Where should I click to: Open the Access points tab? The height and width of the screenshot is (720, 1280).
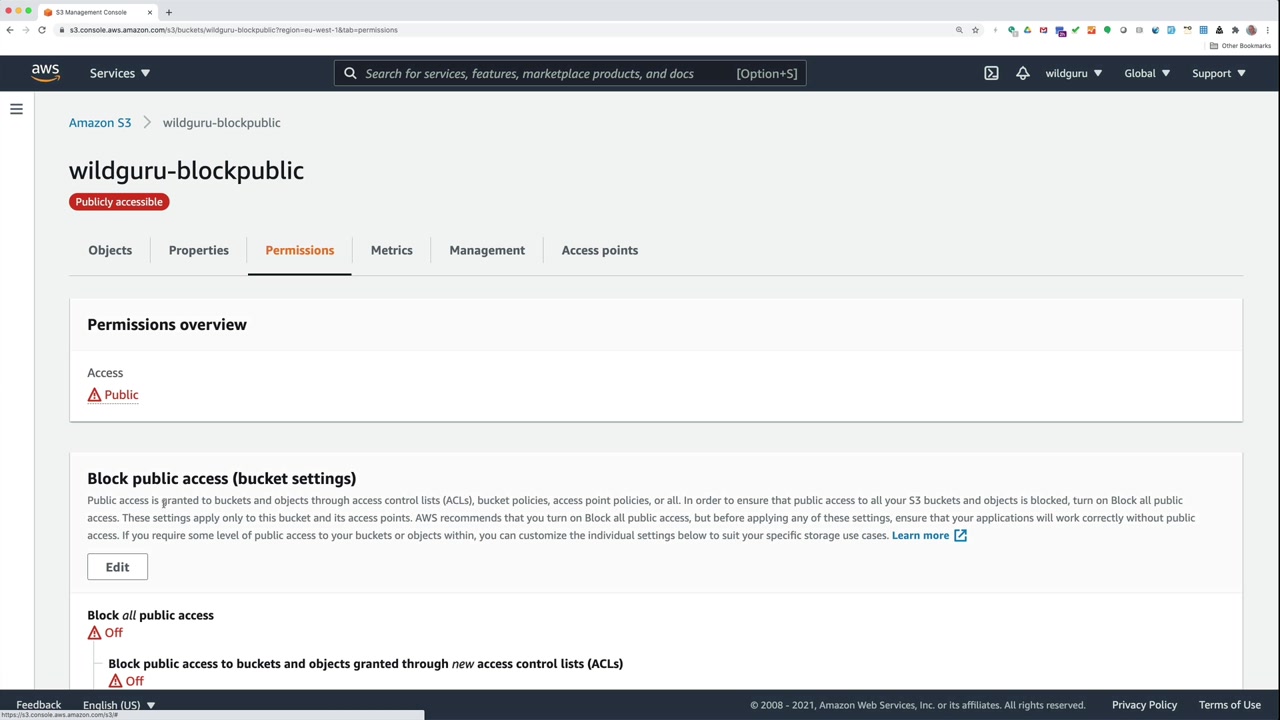599,250
